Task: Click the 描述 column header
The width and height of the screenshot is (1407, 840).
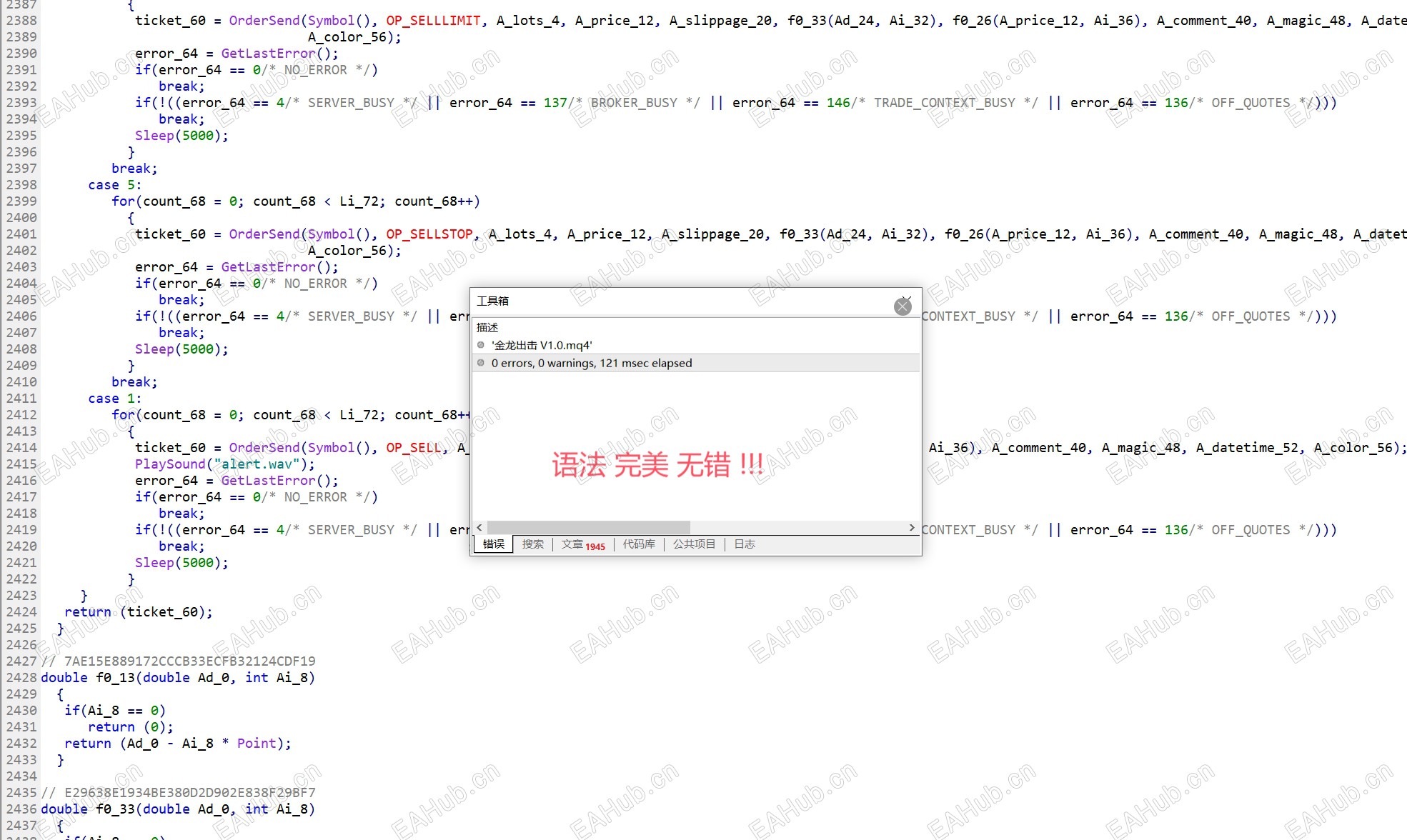Action: tap(487, 327)
